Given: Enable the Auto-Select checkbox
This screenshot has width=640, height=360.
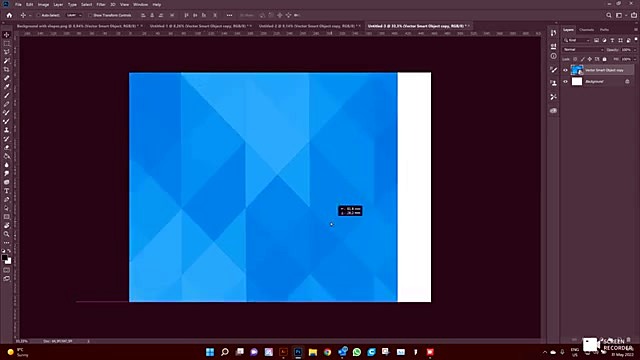Looking at the screenshot, I should pyautogui.click(x=38, y=15).
